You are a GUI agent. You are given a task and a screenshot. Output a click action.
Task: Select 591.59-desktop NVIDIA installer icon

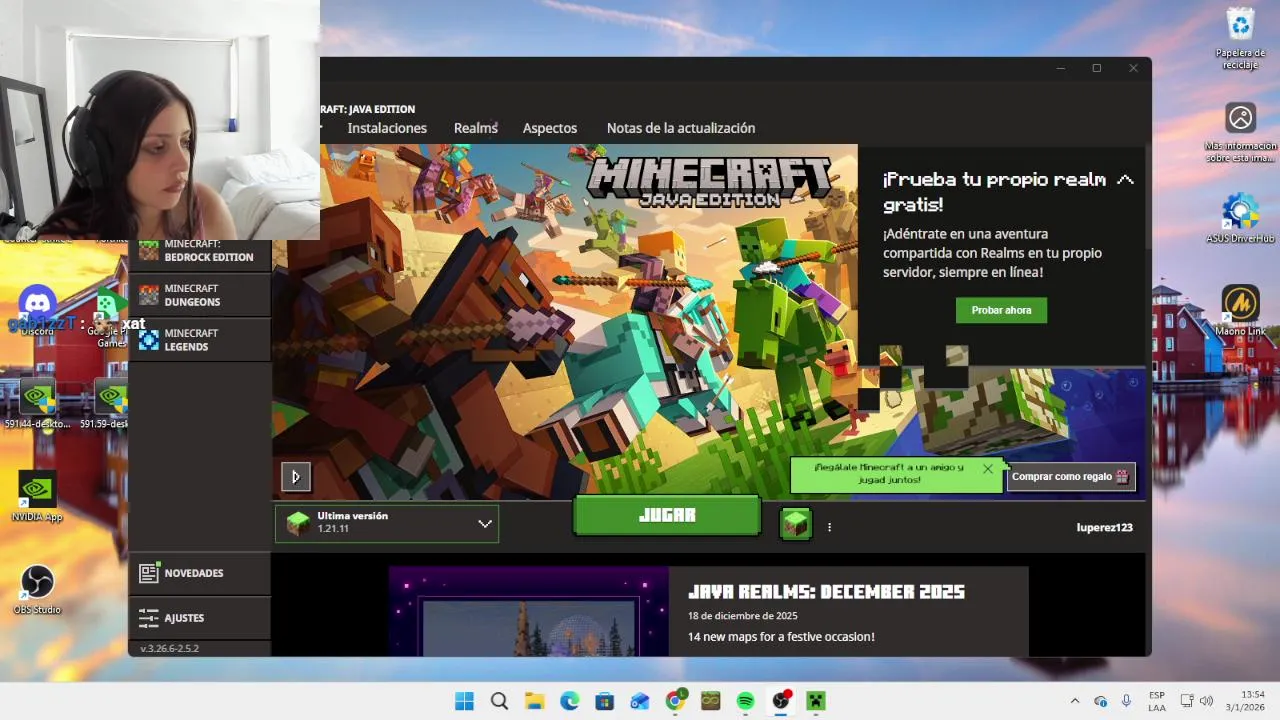(104, 404)
